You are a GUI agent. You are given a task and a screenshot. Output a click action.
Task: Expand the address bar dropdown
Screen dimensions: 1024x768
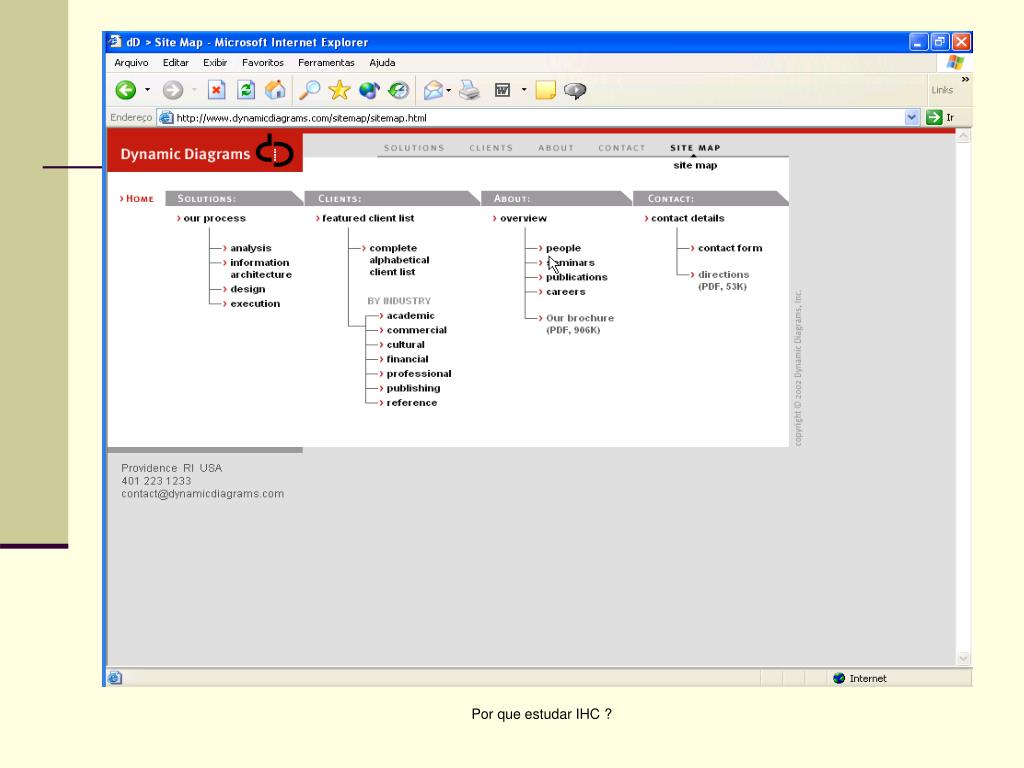click(x=912, y=118)
